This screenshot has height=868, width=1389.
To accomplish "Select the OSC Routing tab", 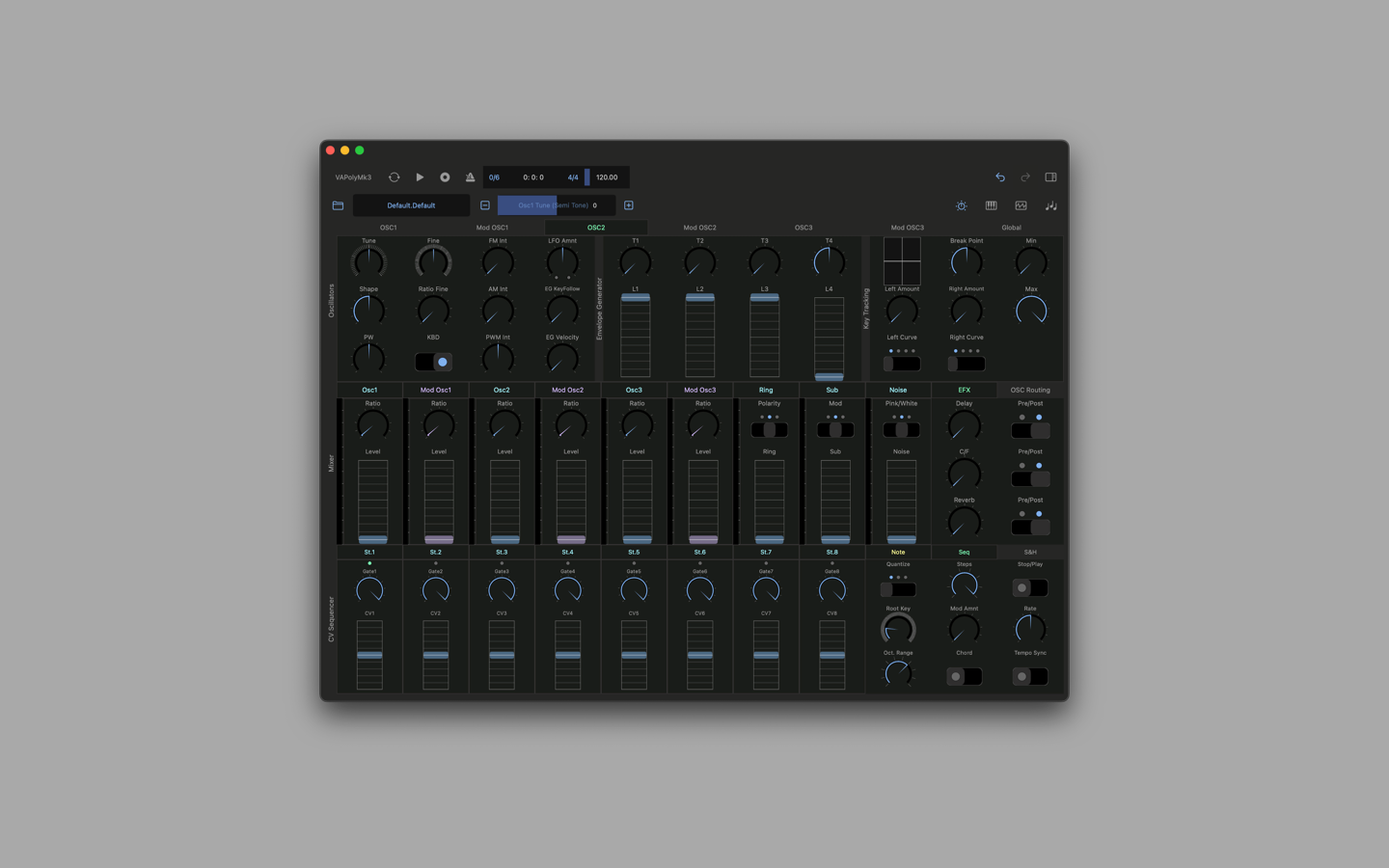I will click(1030, 390).
